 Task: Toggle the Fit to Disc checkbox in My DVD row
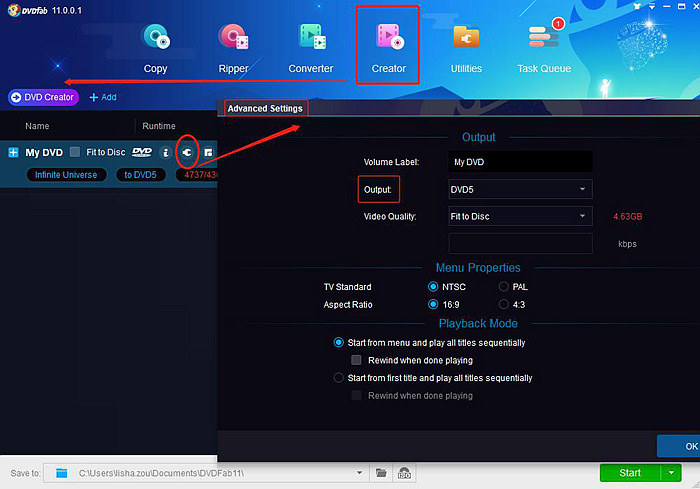click(75, 152)
